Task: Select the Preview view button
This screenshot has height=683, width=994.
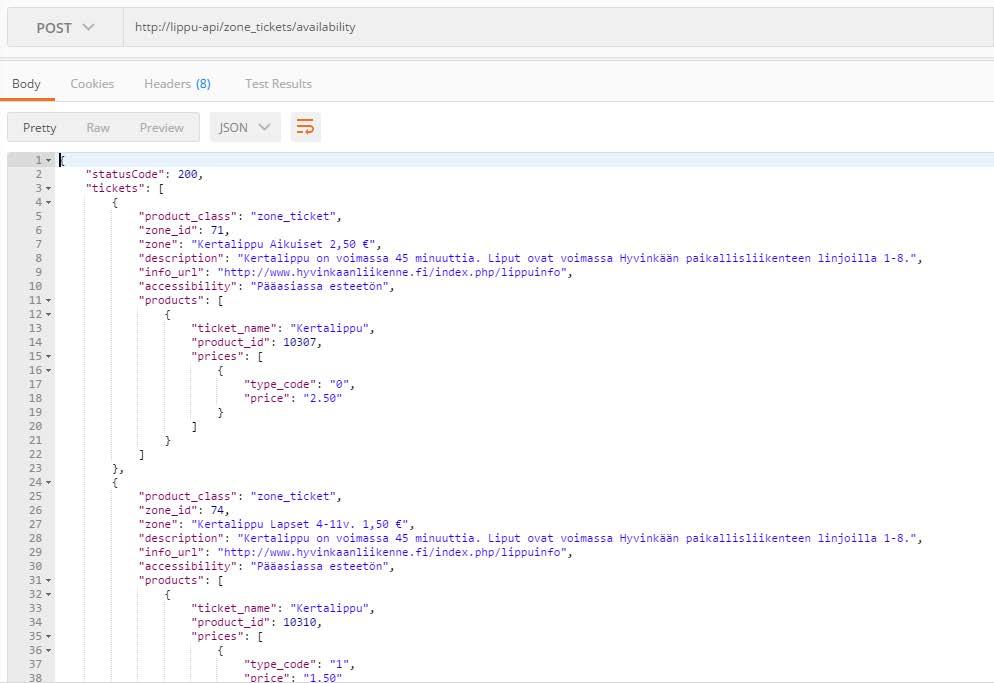Action: 162,127
